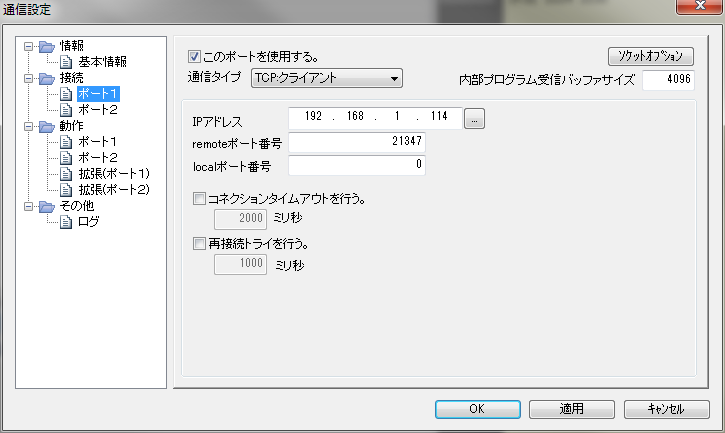Click the OK button
Screen dimensions: 725x433
click(478, 409)
